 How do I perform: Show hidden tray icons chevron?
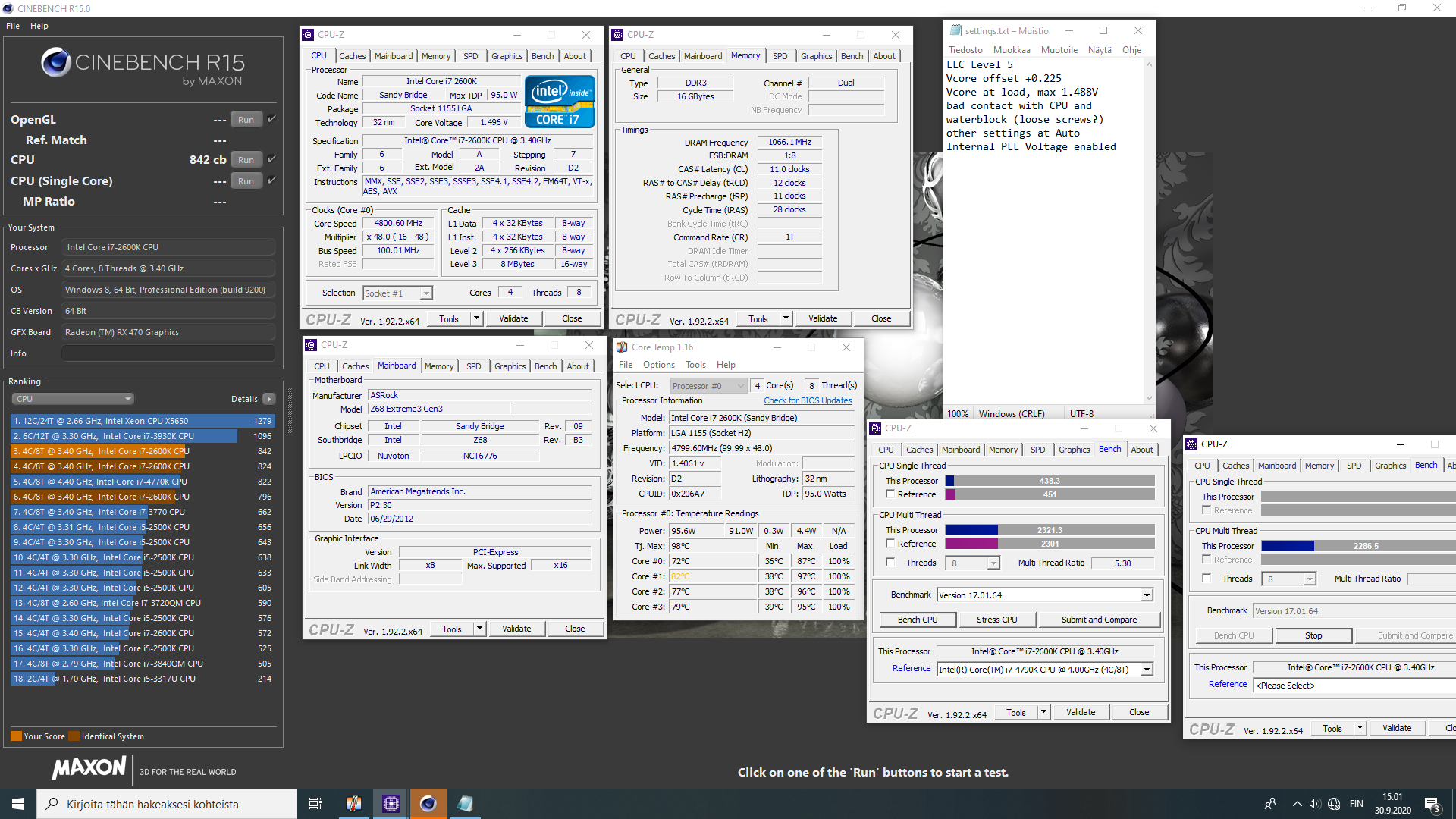[x=1297, y=804]
